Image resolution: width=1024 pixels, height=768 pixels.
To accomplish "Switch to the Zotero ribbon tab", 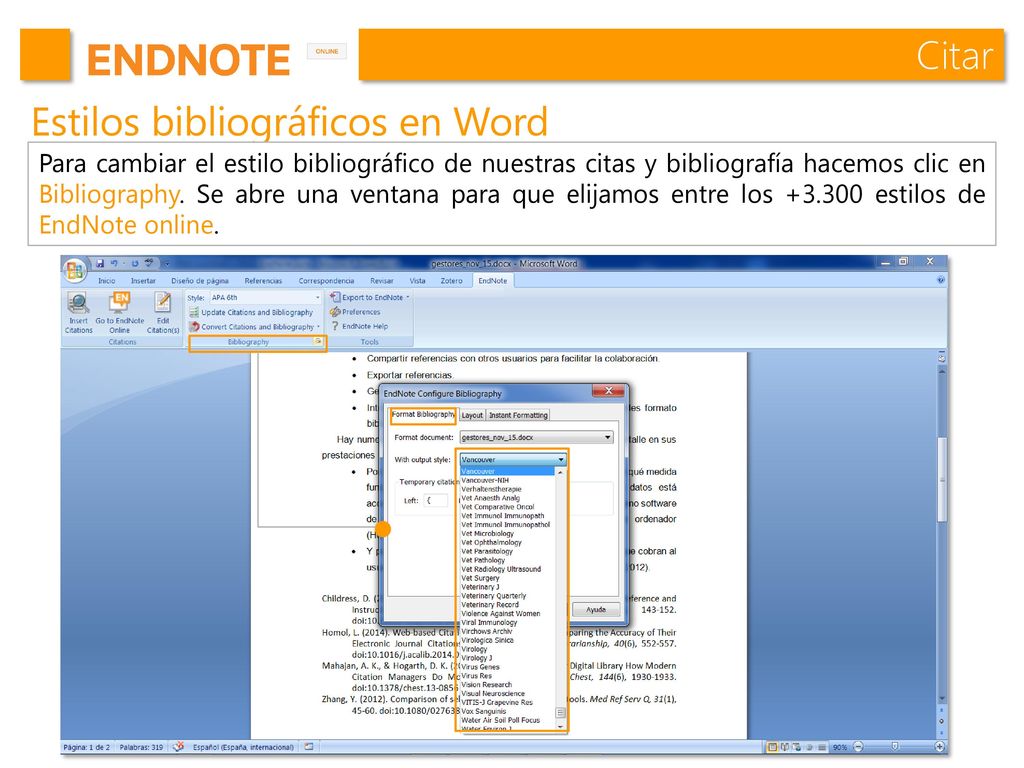I will click(x=451, y=281).
